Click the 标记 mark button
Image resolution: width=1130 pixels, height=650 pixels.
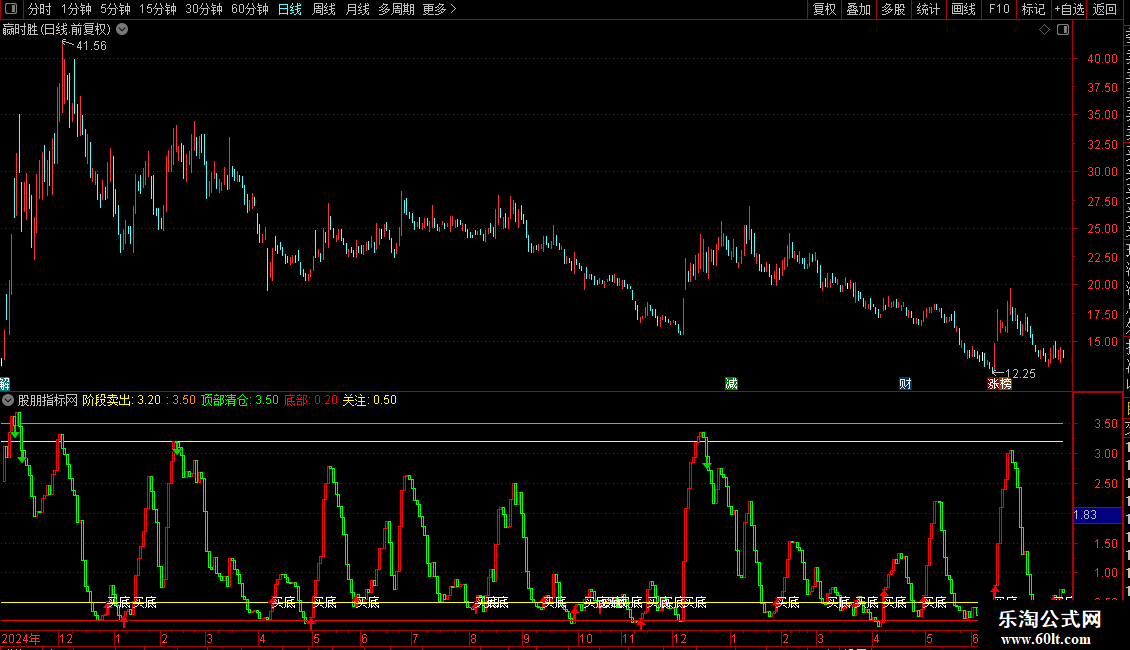tap(1033, 9)
